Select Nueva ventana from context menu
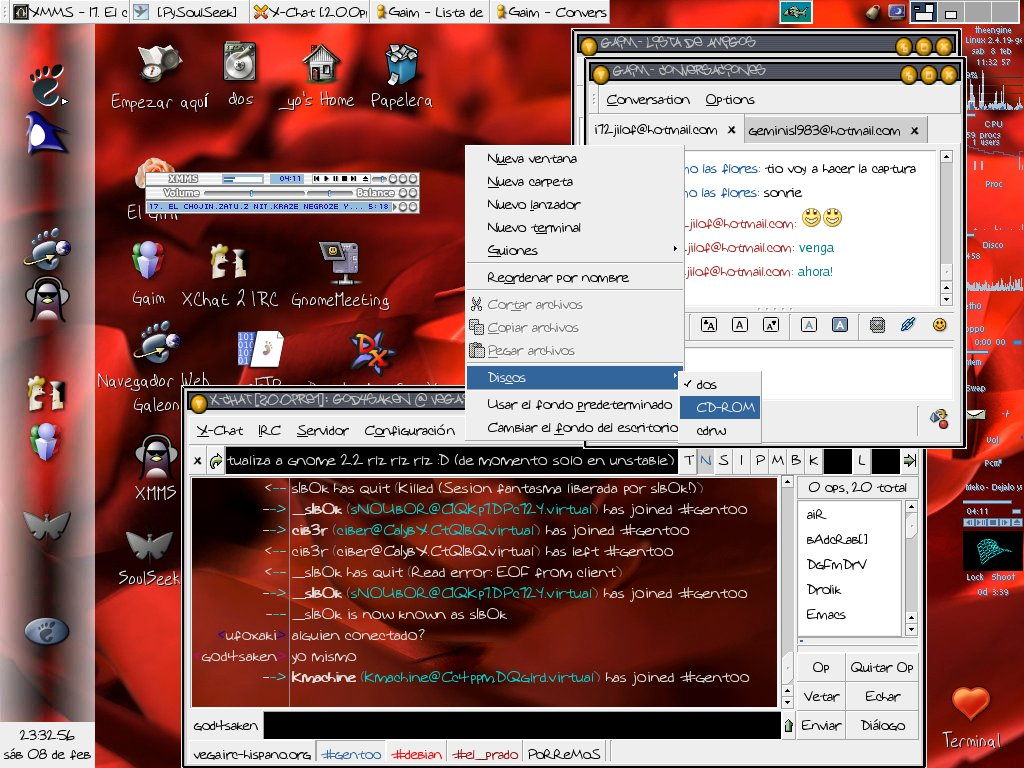The image size is (1024, 768). pos(575,158)
